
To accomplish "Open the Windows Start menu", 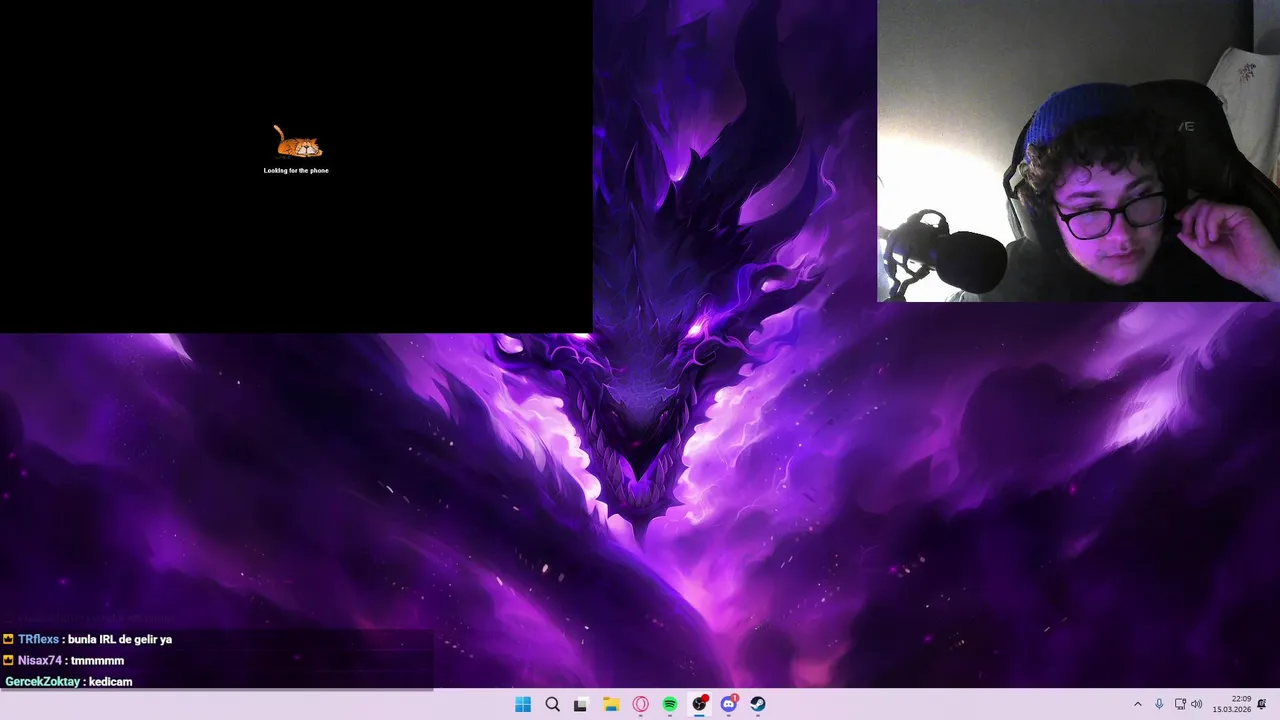I will pos(523,704).
